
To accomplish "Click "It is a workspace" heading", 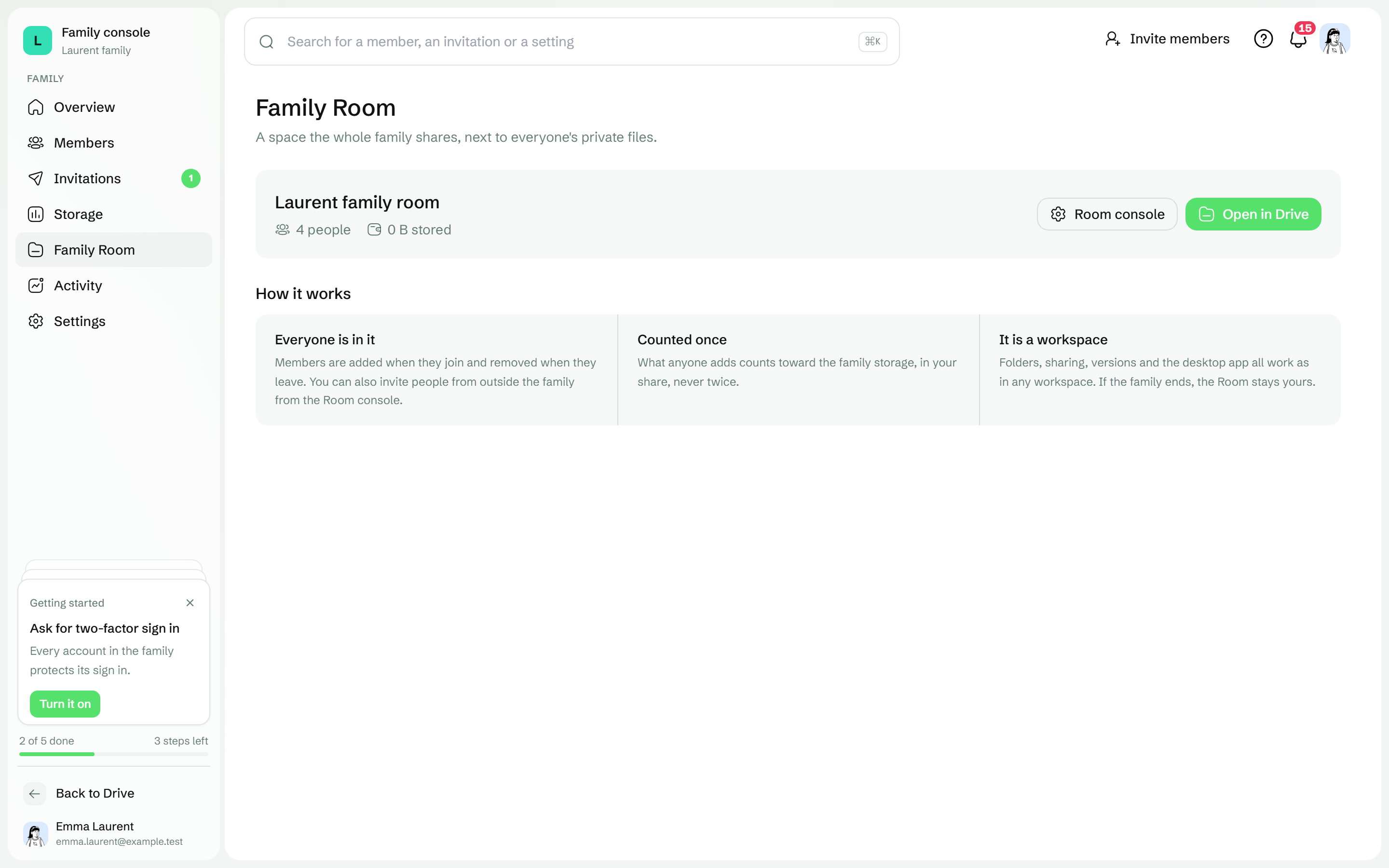I will click(1053, 340).
